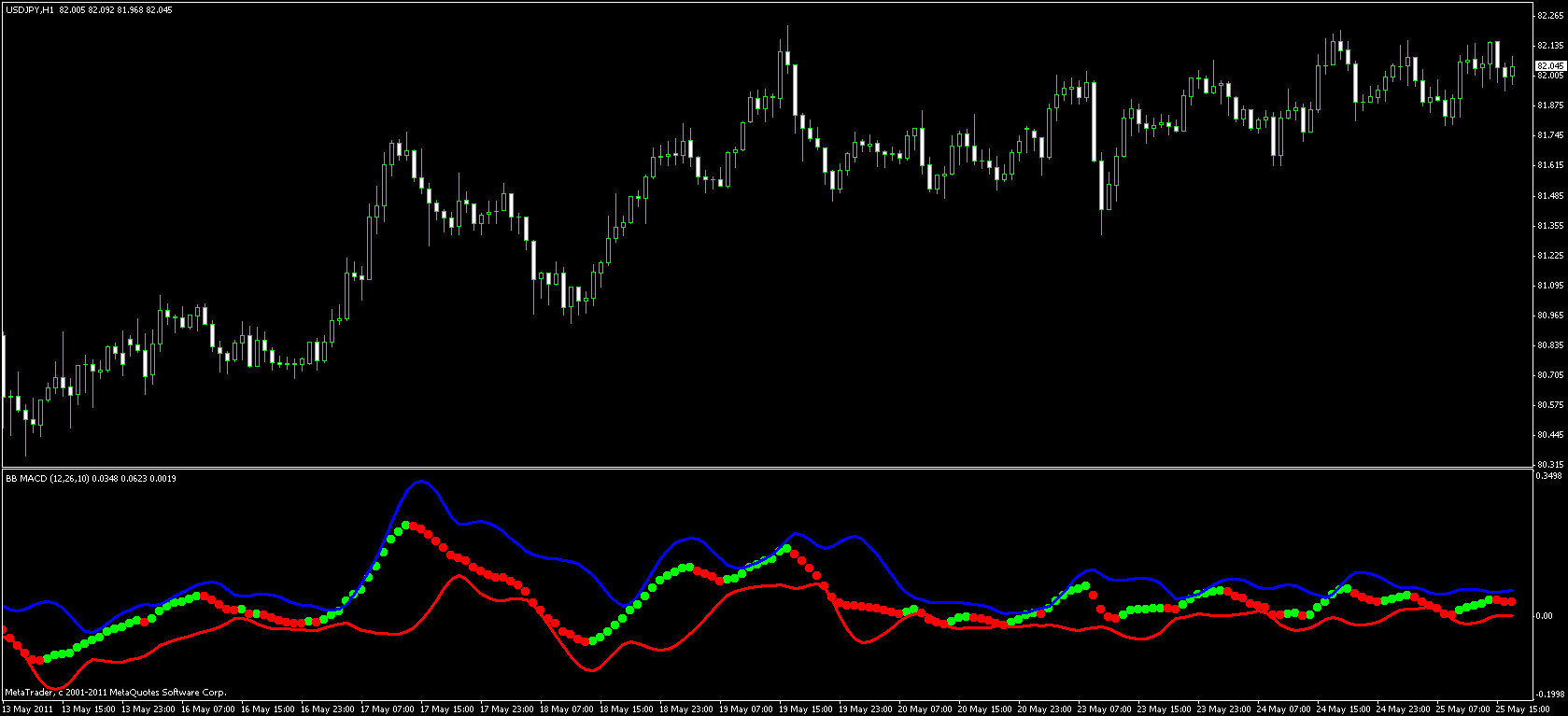This screenshot has width=1568, height=716.
Task: Click the 16 May 07:00 time label
Action: click(x=208, y=709)
